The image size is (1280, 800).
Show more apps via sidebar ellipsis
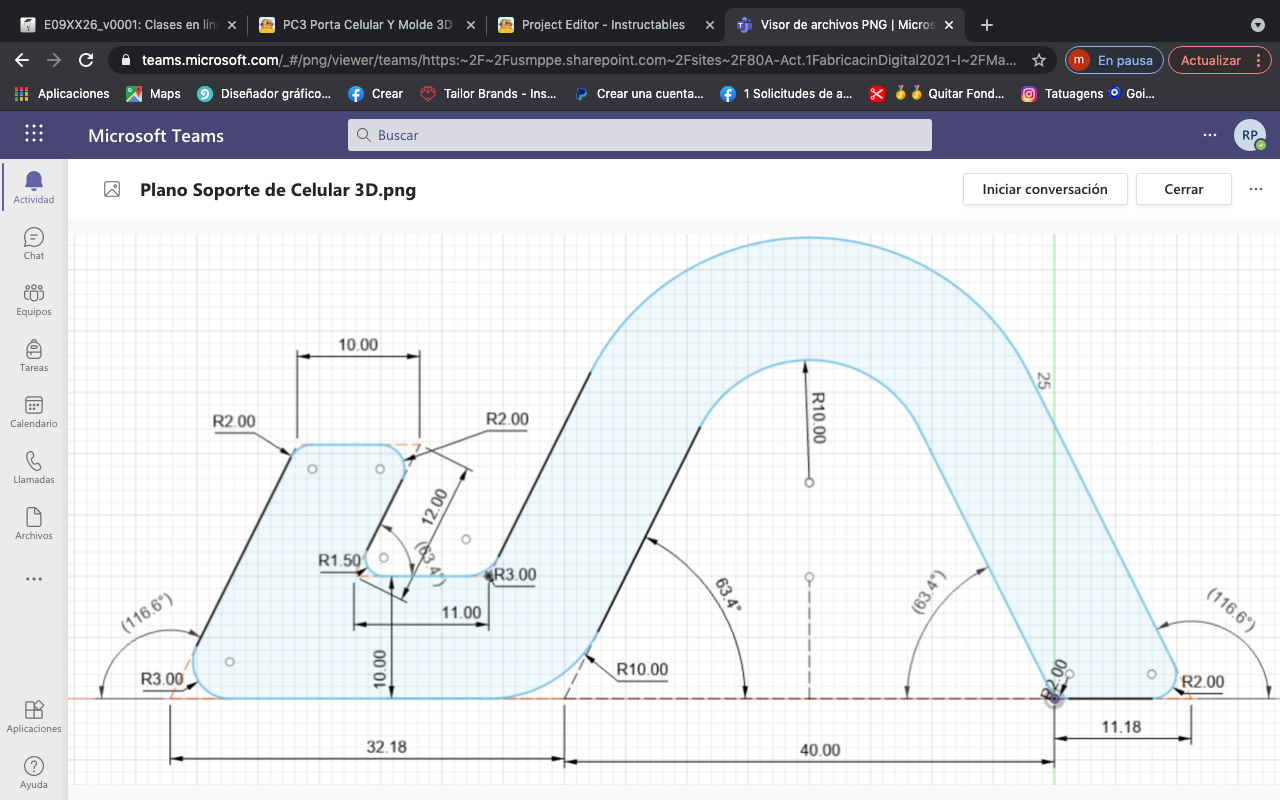(x=34, y=579)
